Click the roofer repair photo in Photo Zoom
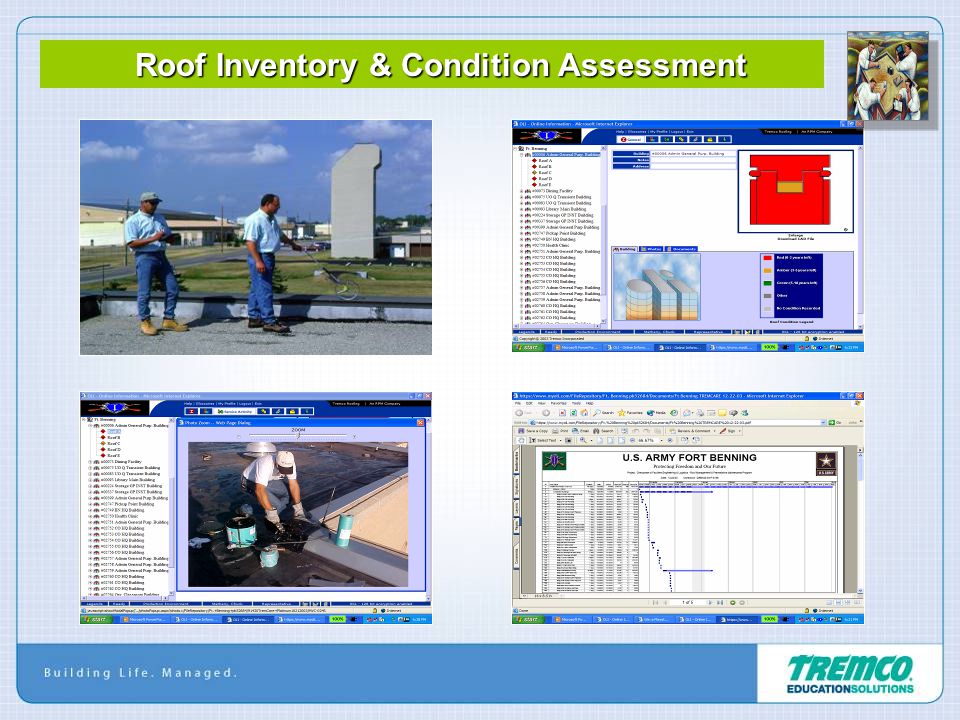Screen dimensions: 960x720 [x=298, y=514]
